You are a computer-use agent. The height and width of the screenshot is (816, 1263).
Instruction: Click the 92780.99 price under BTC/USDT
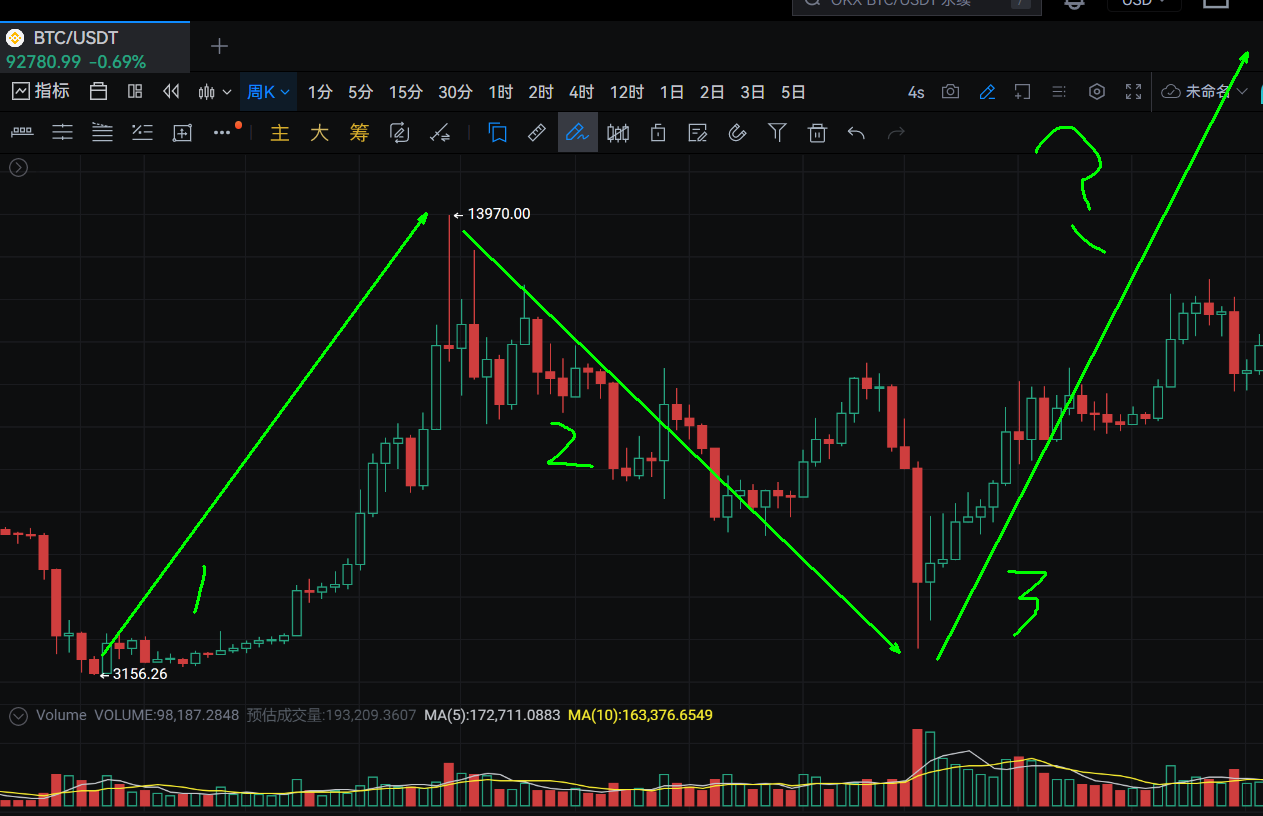[43, 62]
